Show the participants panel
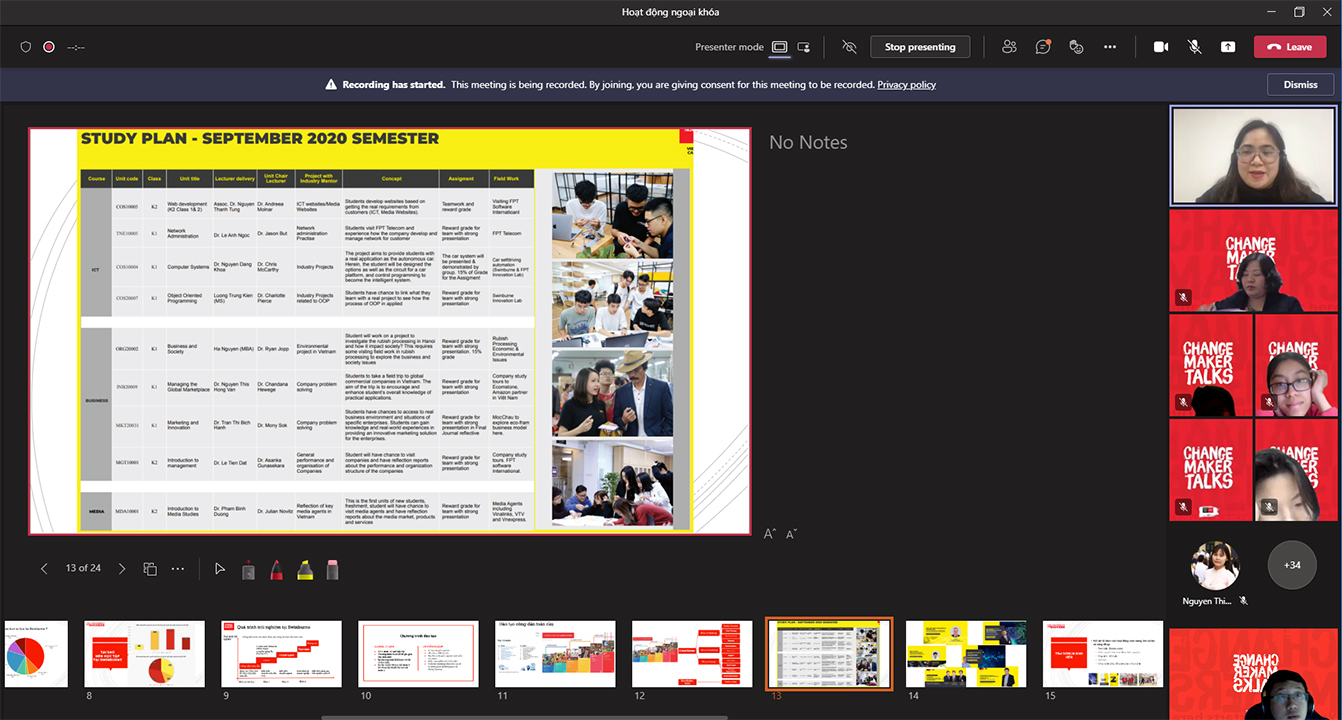The height and width of the screenshot is (720, 1342). 1009,47
